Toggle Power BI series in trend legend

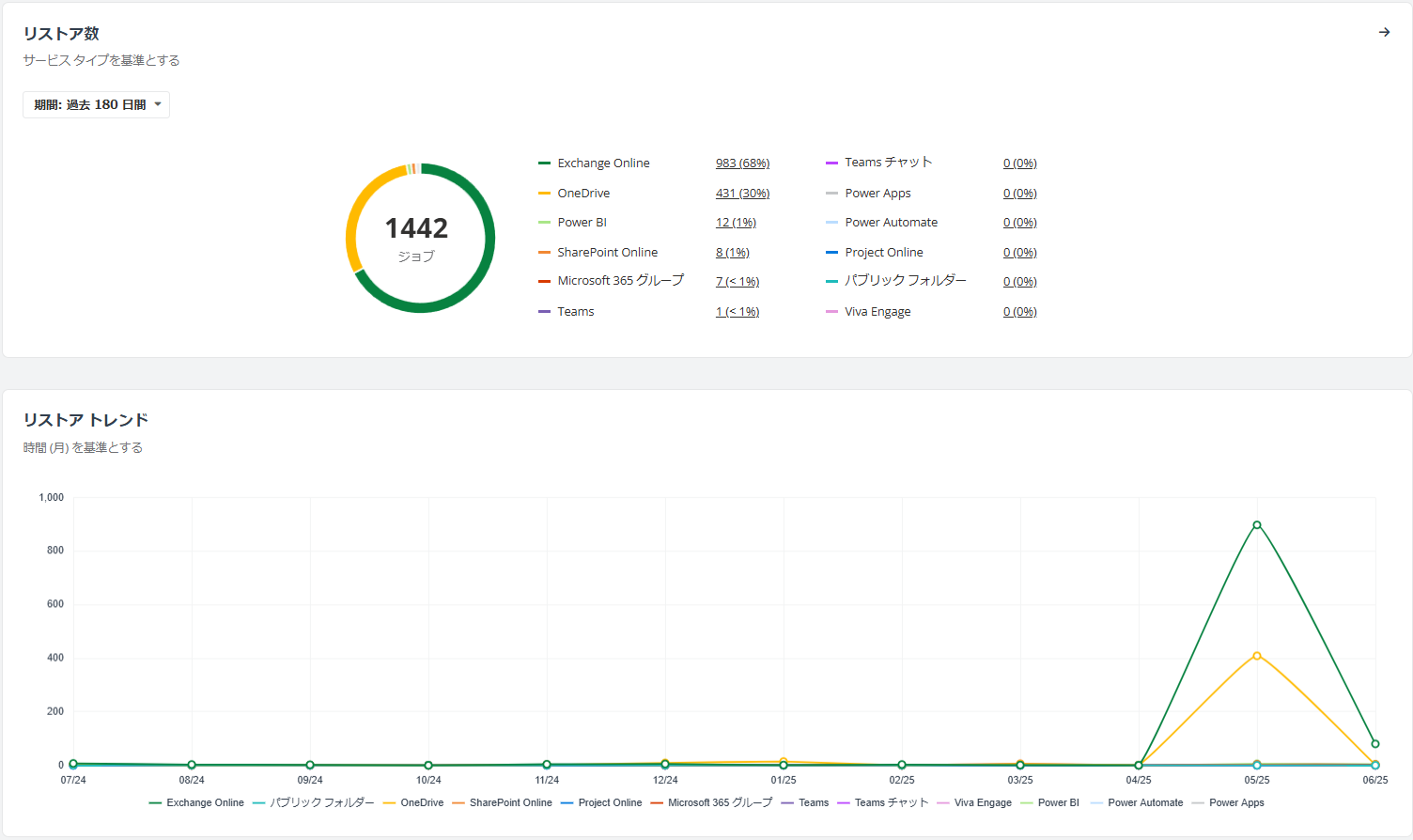coord(1049,802)
